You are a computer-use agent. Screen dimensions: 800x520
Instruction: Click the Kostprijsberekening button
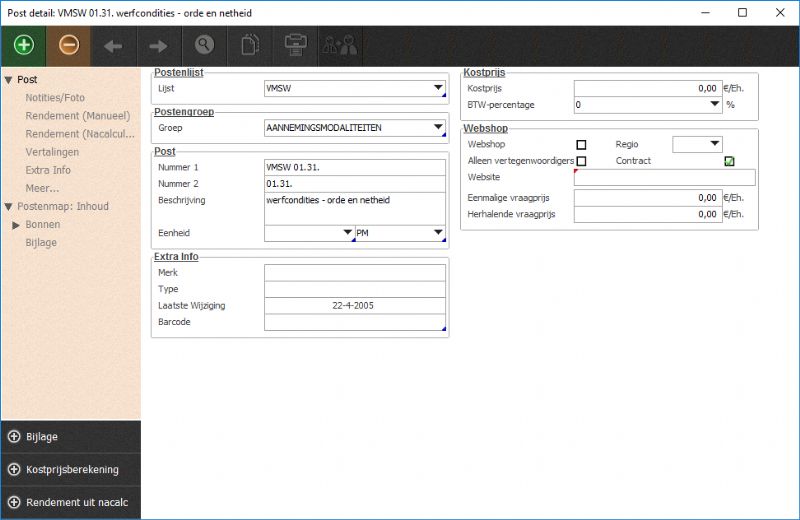tap(70, 469)
